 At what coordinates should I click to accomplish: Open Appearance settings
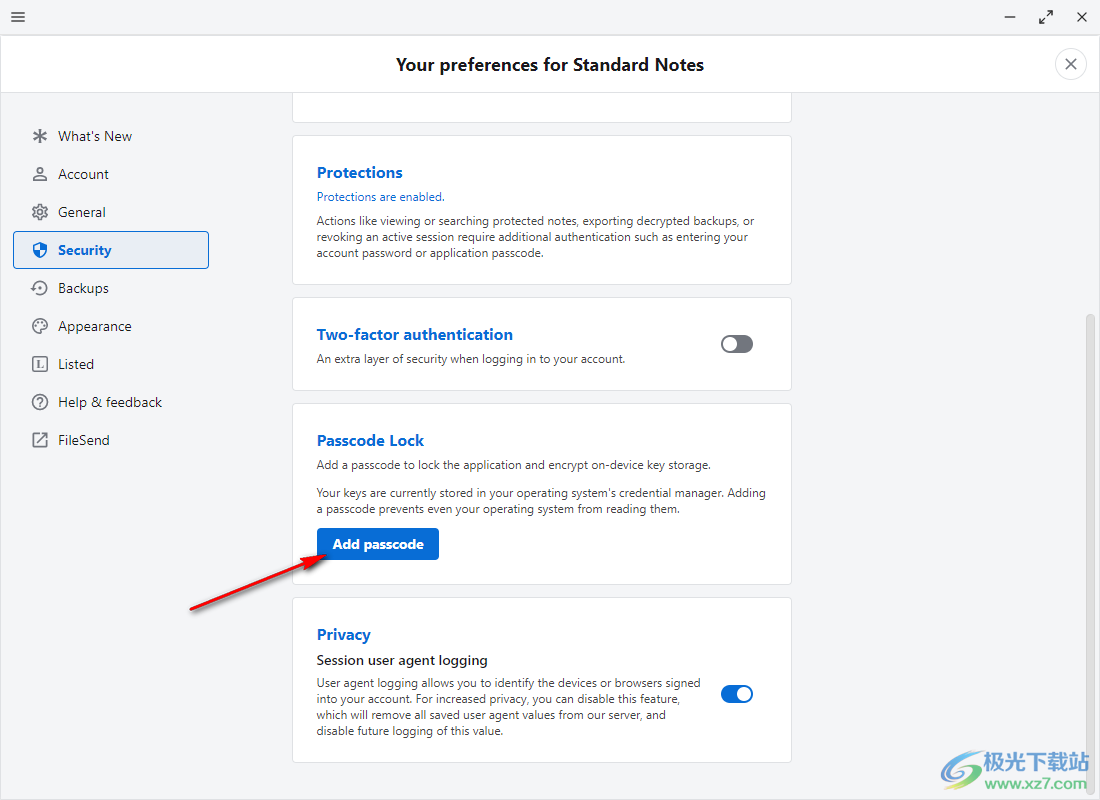coord(111,326)
